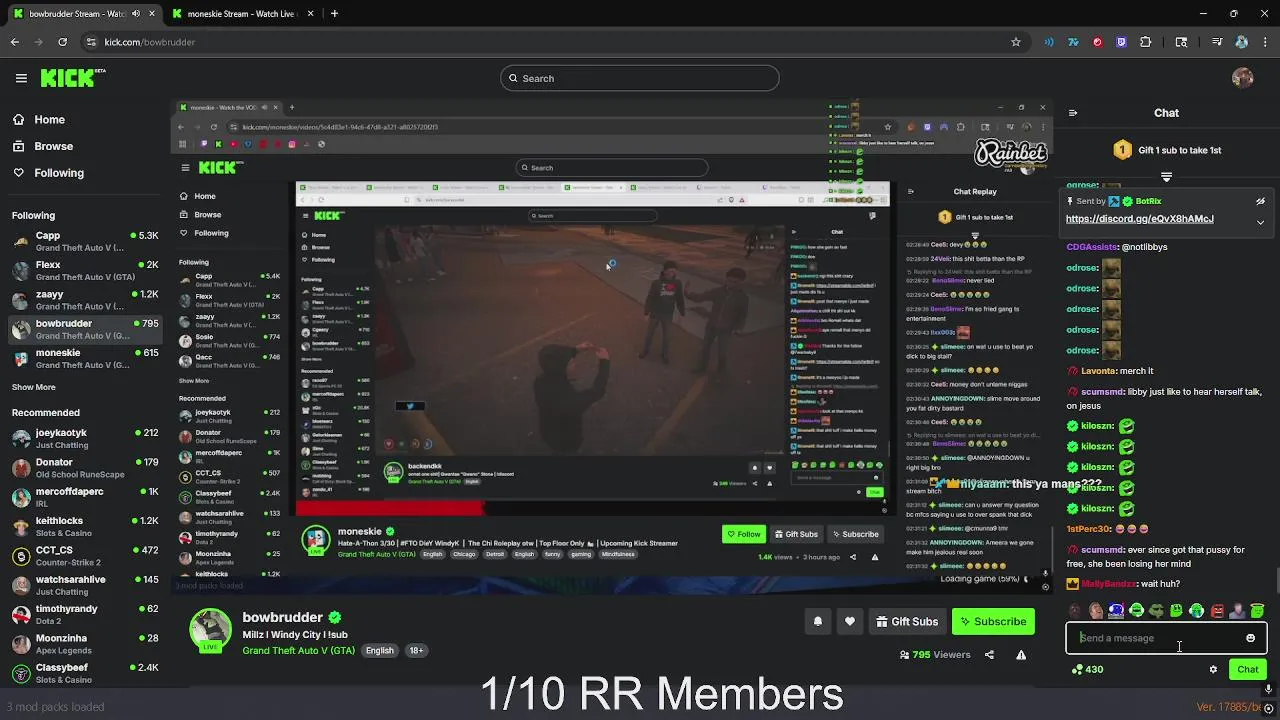Open Browse in Kick sidebar

tap(43, 146)
